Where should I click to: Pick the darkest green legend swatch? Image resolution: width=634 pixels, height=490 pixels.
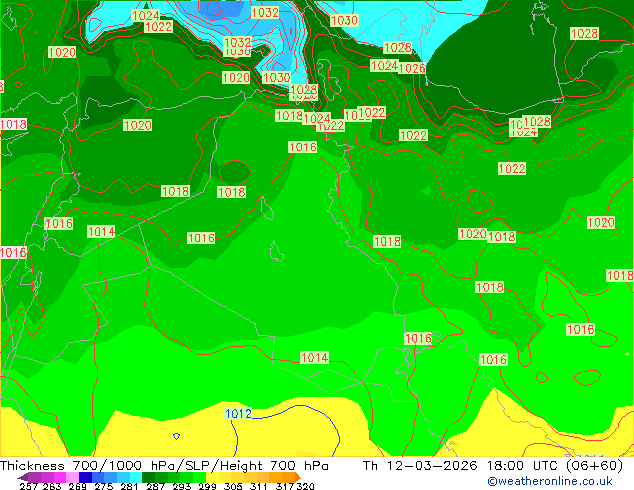tap(148, 477)
